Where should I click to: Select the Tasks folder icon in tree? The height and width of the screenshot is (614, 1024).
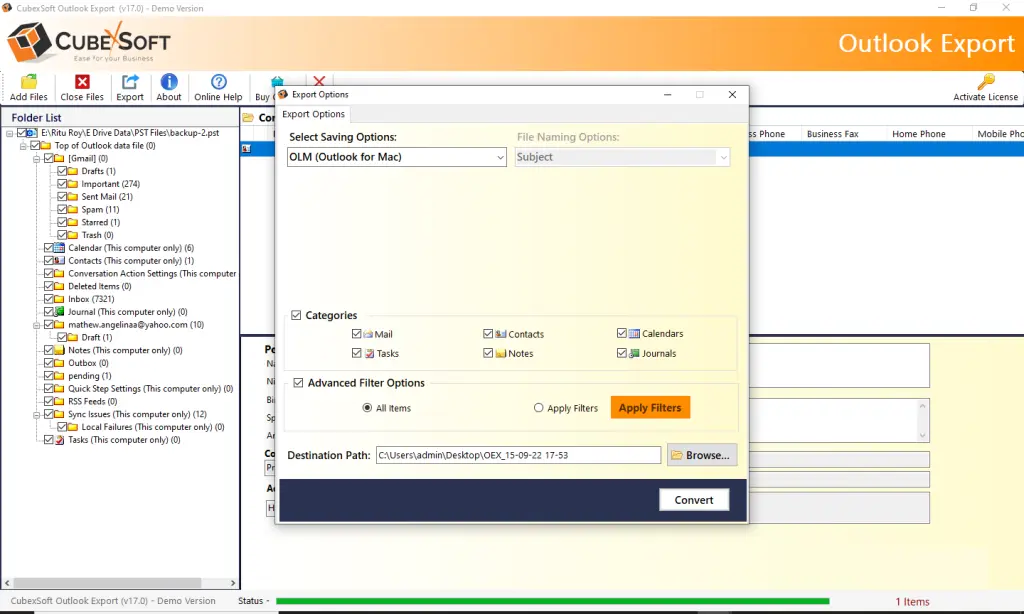(59, 440)
